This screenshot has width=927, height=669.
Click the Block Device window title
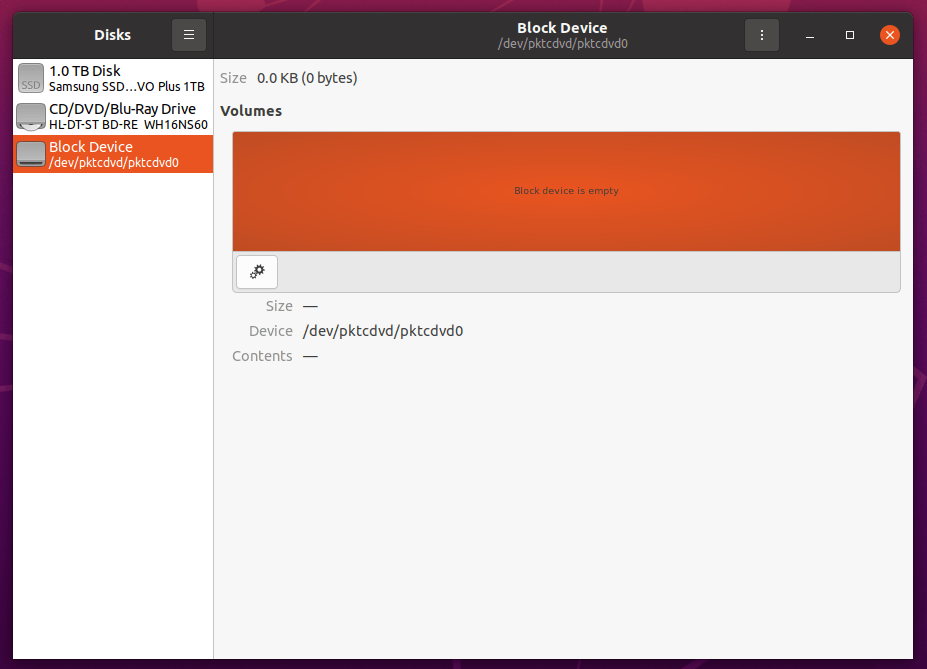click(562, 28)
